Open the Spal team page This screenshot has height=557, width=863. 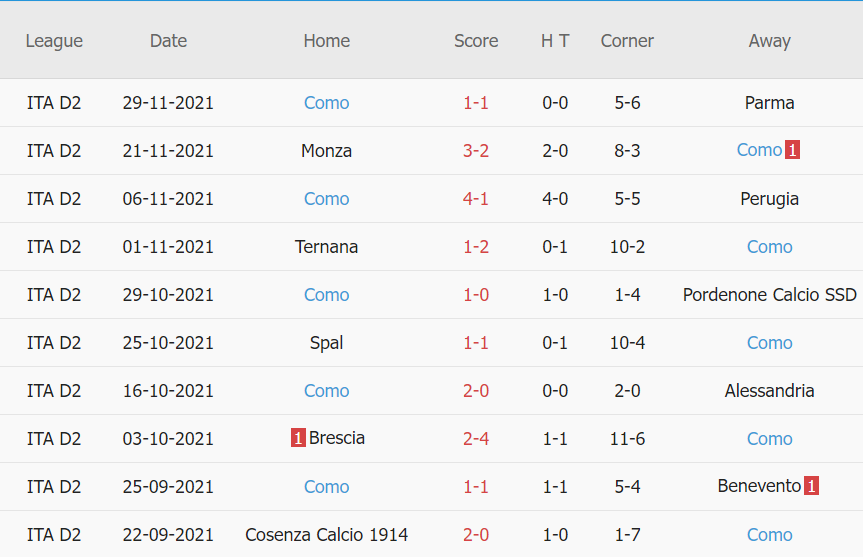click(x=326, y=343)
